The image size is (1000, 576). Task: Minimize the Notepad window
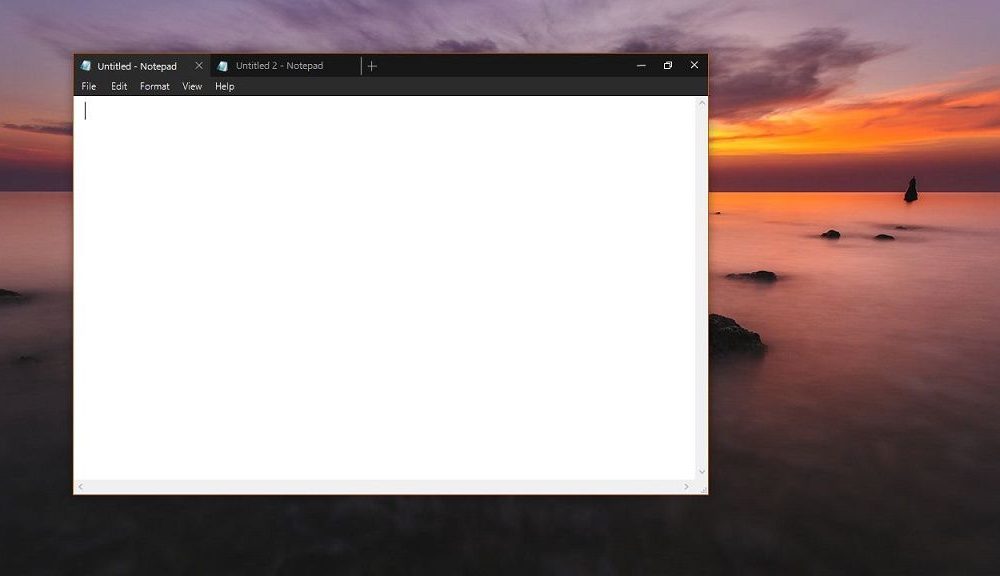pos(641,66)
